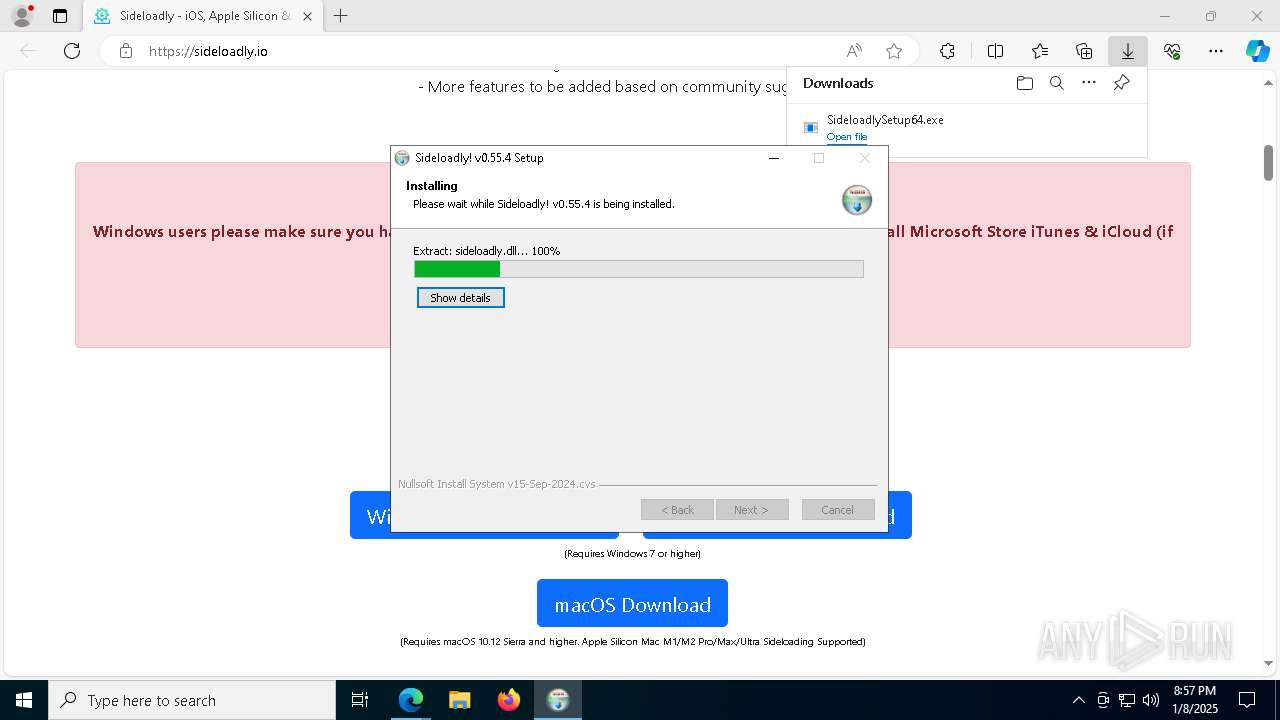Open the Collections icon
1280x720 pixels.
point(1084,51)
